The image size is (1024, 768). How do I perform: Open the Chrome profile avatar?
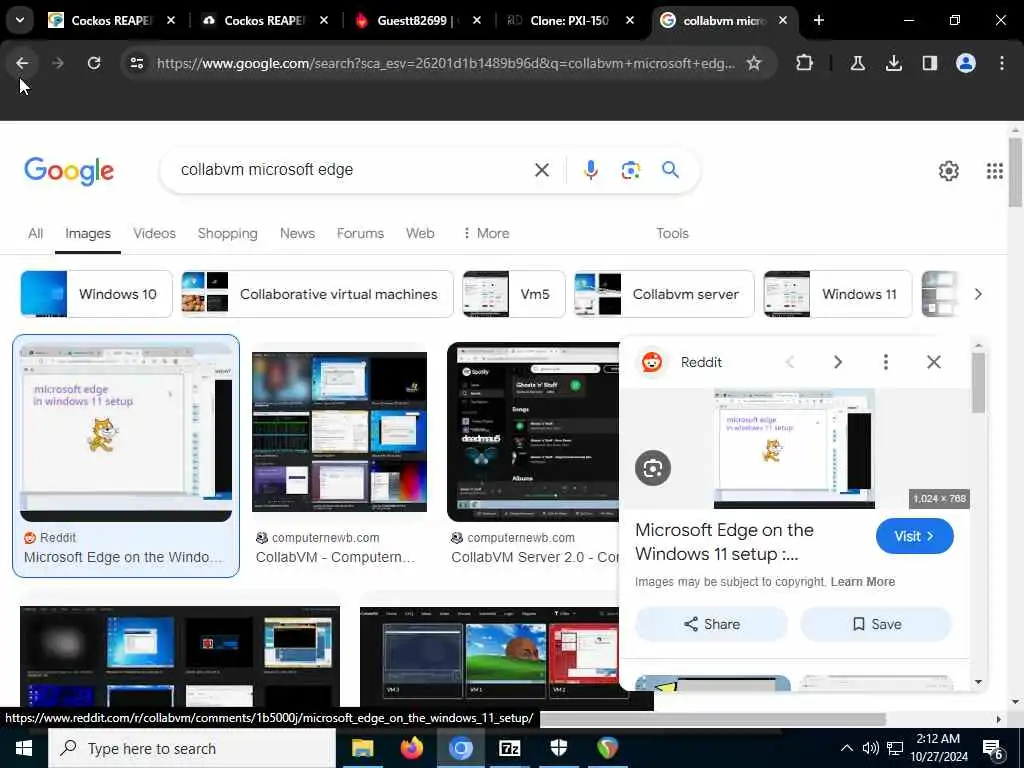(x=965, y=63)
